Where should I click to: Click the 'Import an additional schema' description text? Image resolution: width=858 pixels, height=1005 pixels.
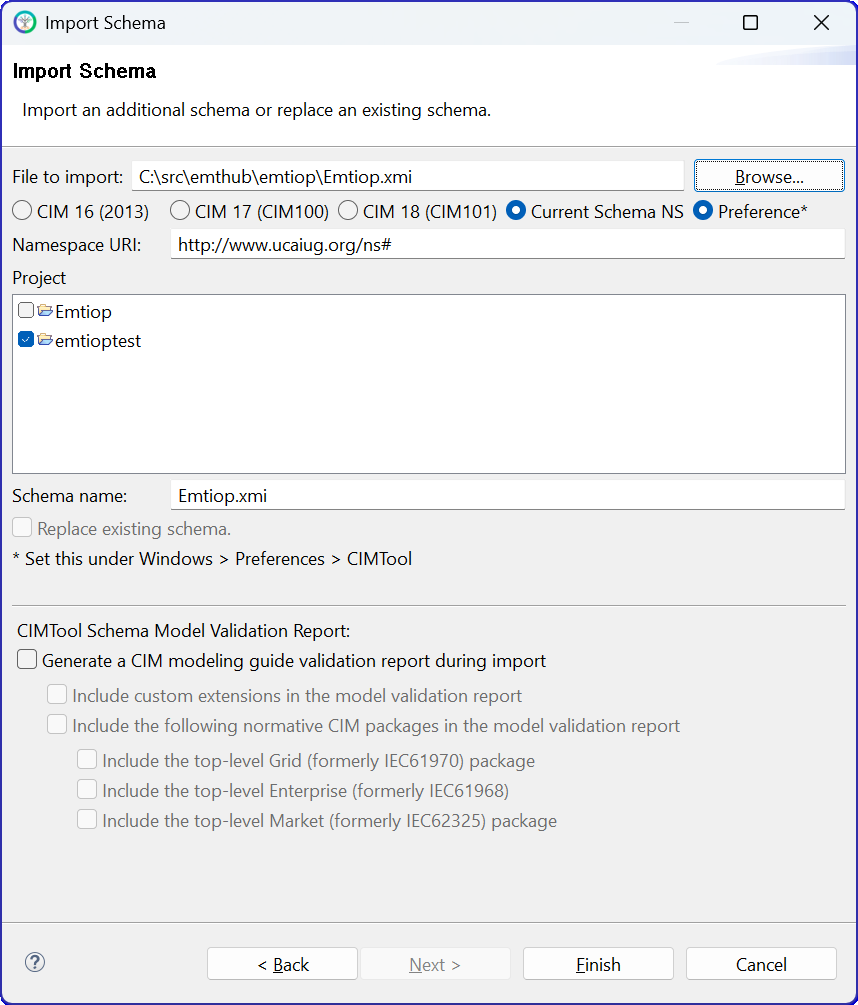pyautogui.click(x=256, y=110)
